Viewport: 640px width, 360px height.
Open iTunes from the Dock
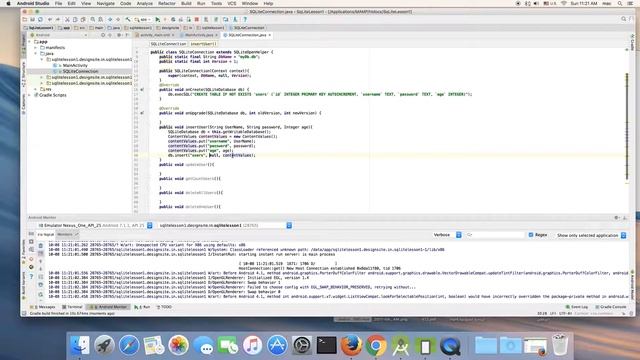(253, 346)
